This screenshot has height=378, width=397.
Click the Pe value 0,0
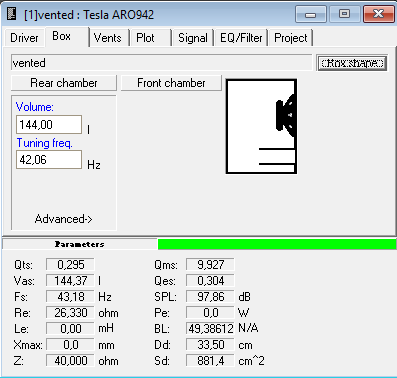tap(210, 313)
